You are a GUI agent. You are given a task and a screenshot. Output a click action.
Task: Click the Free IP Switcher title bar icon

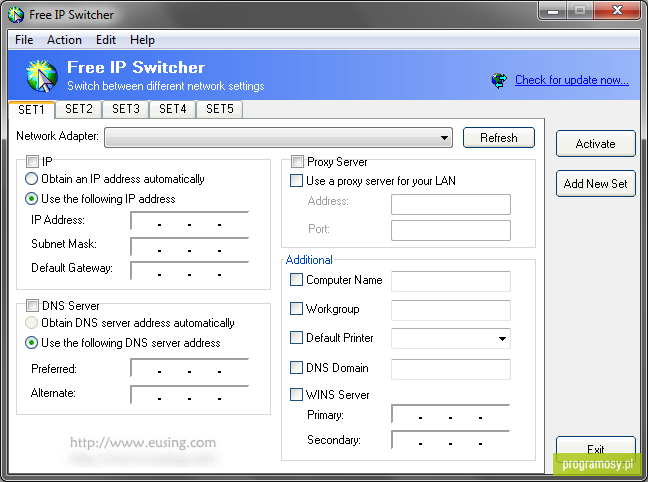pyautogui.click(x=16, y=15)
